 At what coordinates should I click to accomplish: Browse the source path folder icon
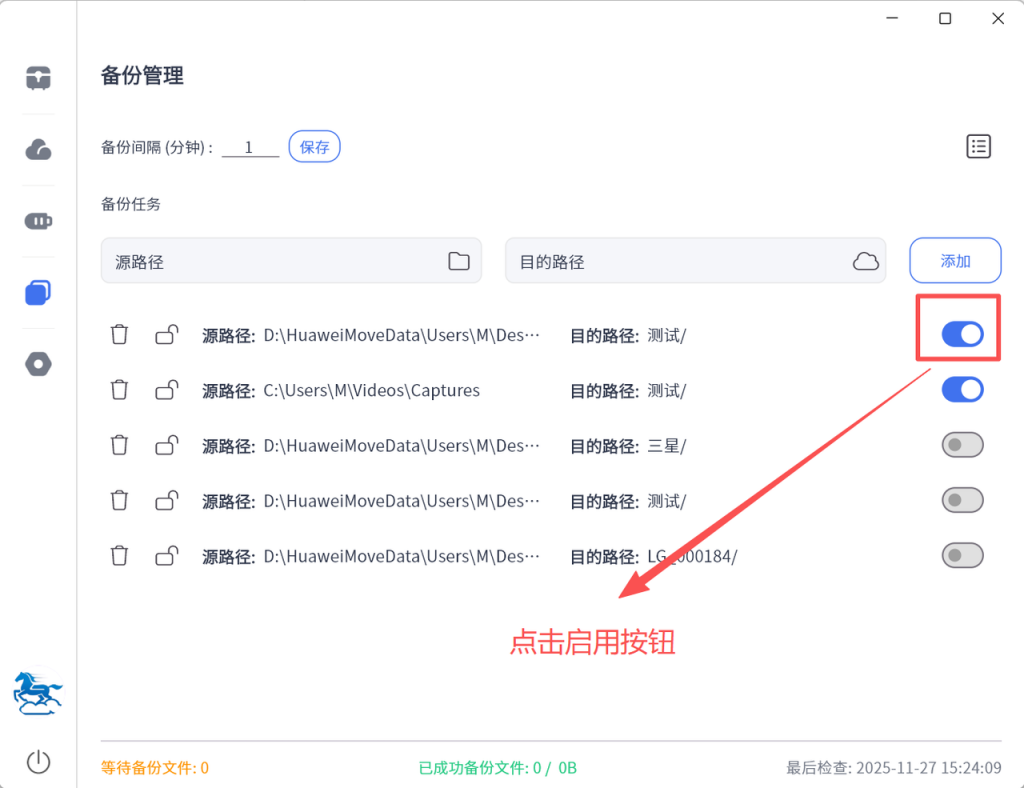[x=459, y=261]
